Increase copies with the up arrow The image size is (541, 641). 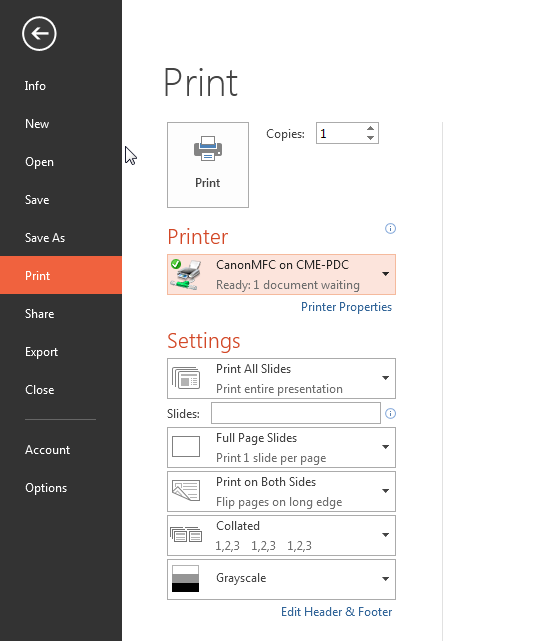[x=370, y=128]
